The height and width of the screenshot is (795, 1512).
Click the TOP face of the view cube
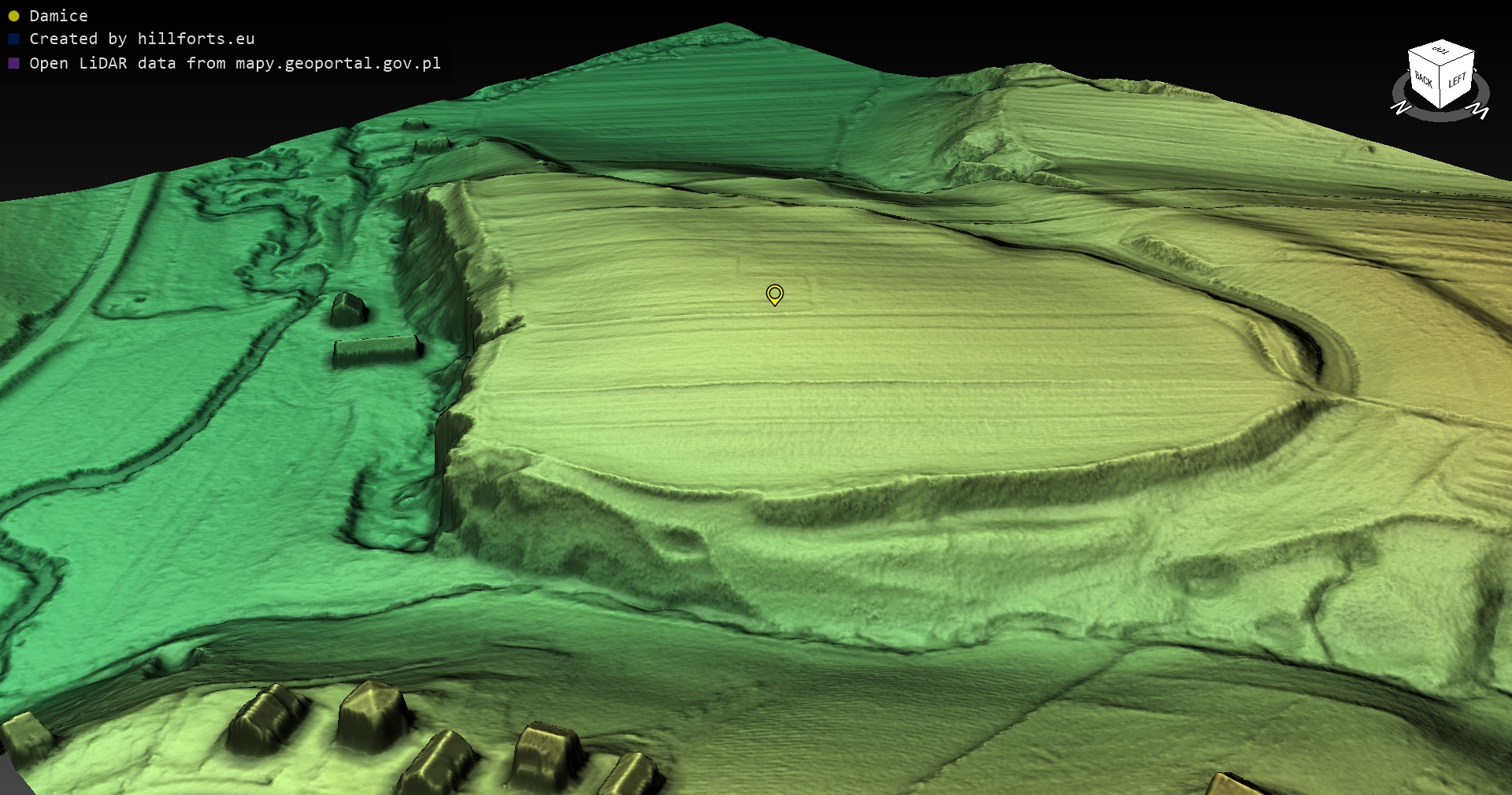tap(1440, 51)
